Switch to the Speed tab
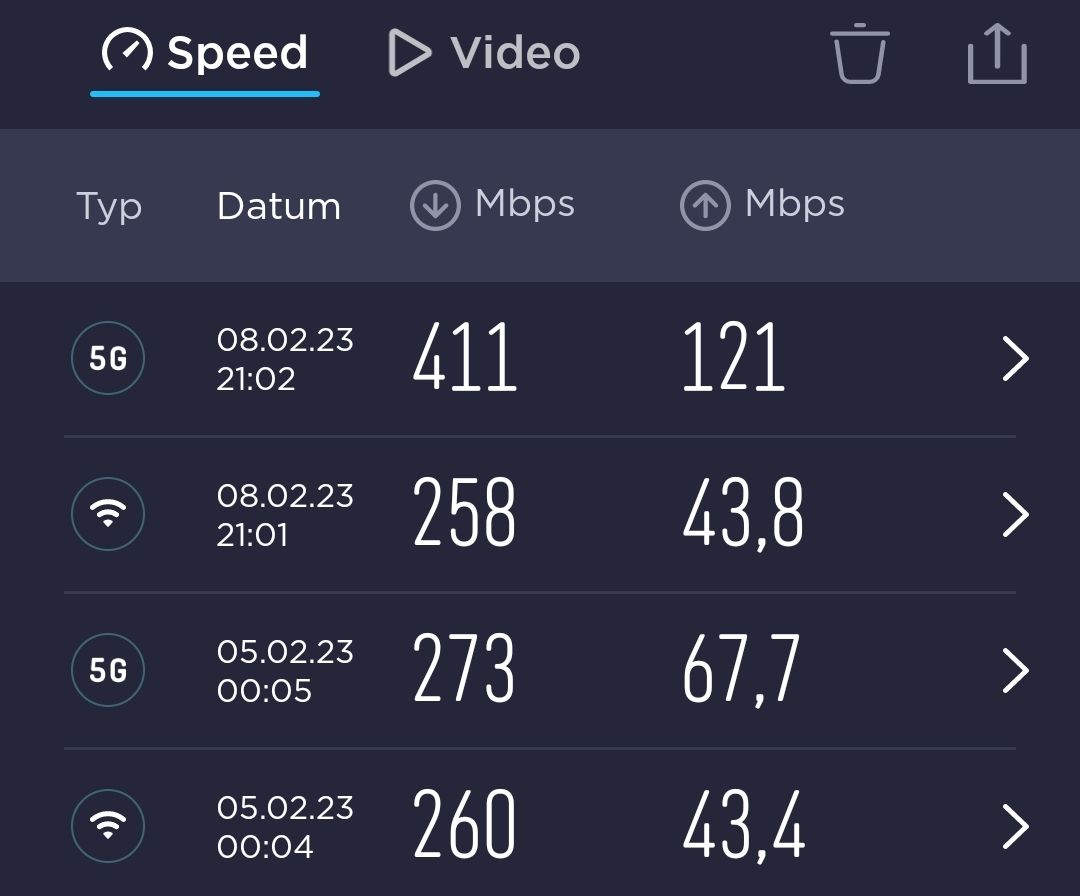Image resolution: width=1080 pixels, height=896 pixels. point(205,53)
